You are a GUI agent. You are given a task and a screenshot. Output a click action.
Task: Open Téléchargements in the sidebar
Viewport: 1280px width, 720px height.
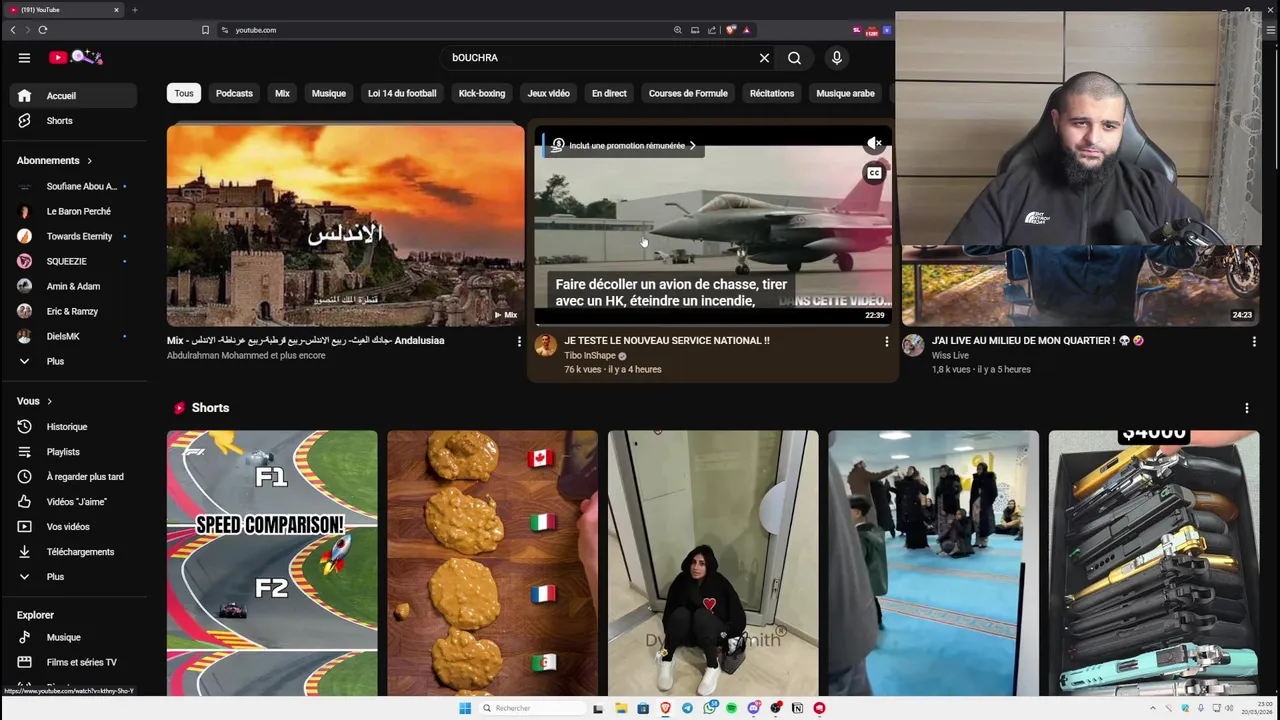click(x=73, y=552)
